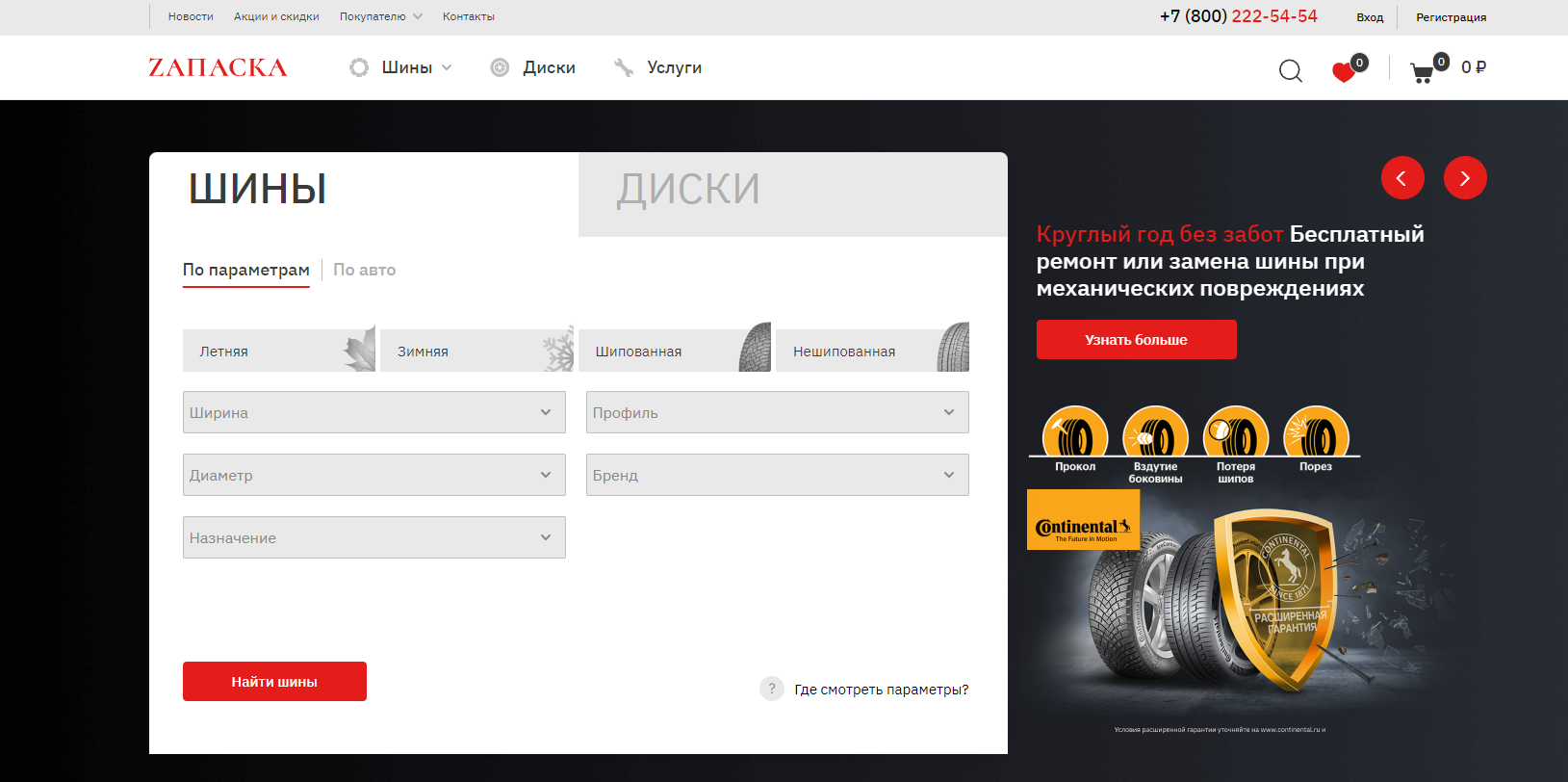Screen dimensions: 1568x782
Task: Open the Контакты link
Action: (x=469, y=16)
